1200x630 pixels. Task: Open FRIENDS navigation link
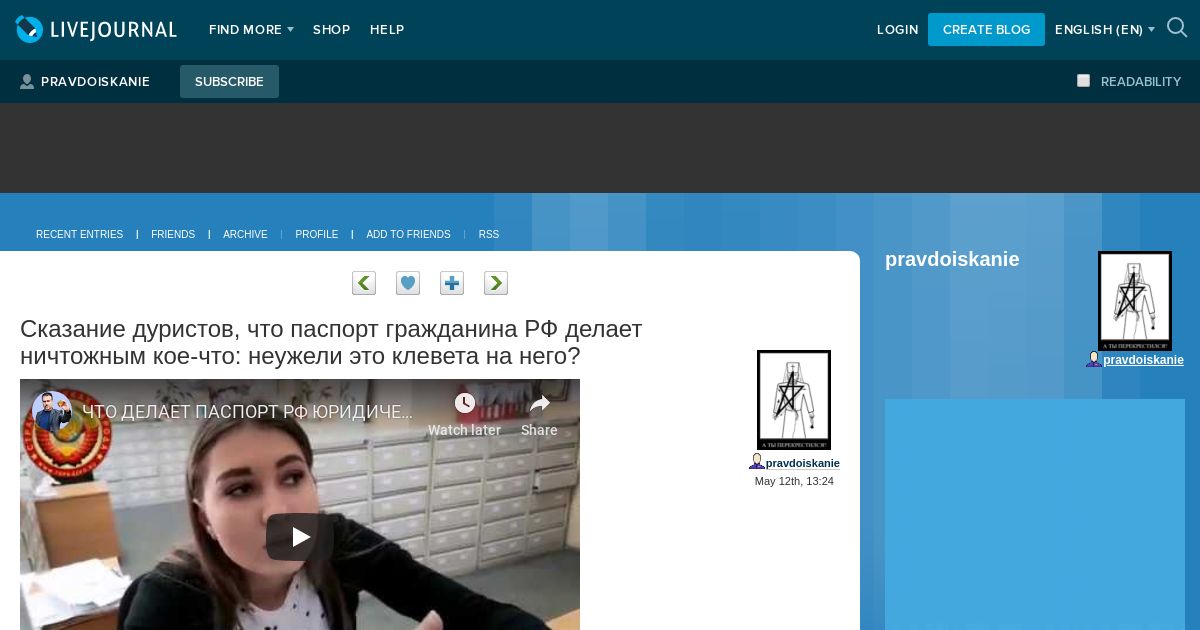[x=173, y=235]
